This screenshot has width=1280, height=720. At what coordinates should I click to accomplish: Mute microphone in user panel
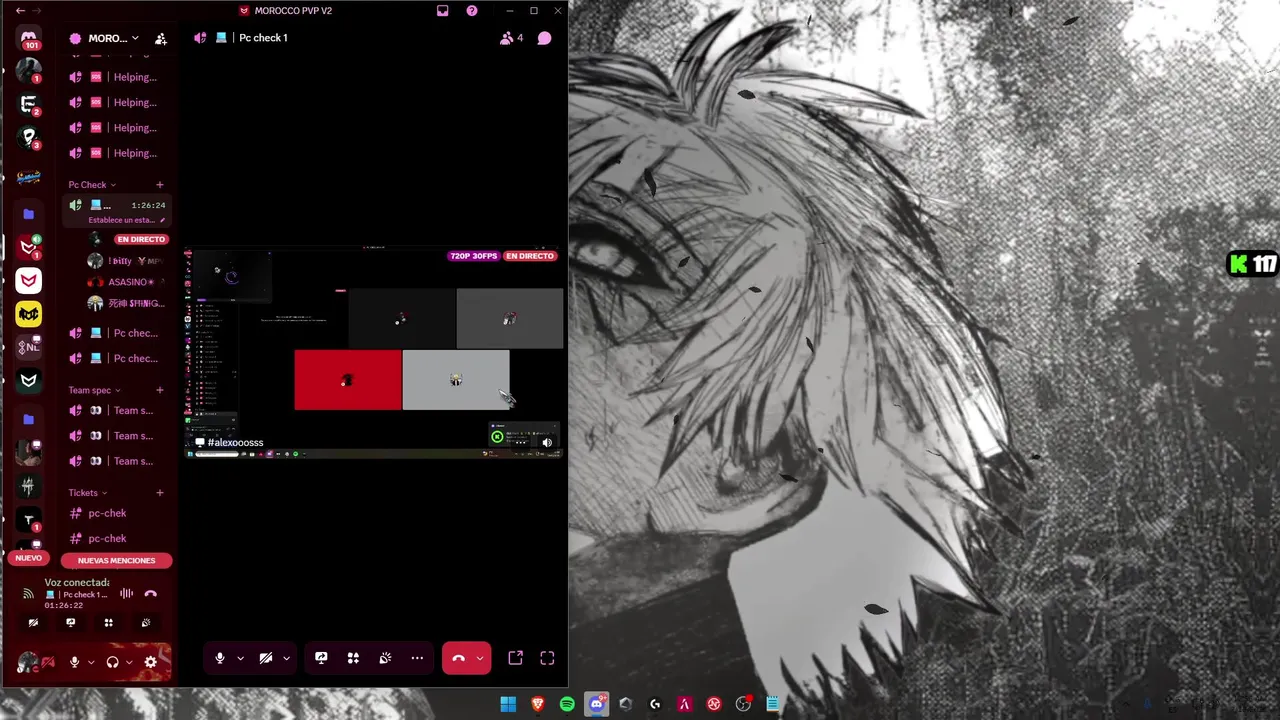coord(74,662)
